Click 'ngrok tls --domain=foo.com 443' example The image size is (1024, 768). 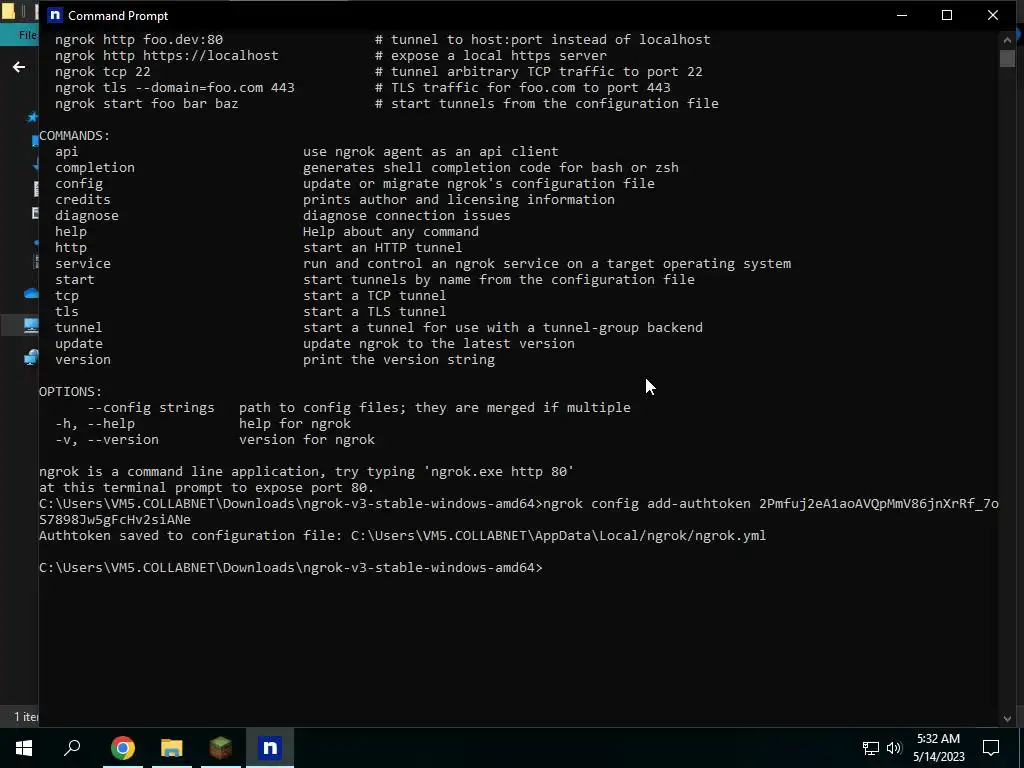(x=175, y=88)
